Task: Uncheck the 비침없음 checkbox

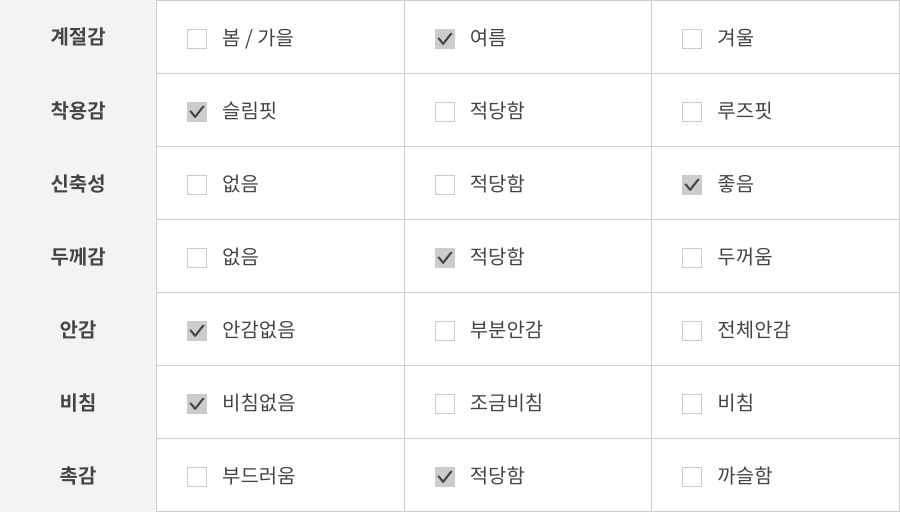Action: (x=197, y=404)
